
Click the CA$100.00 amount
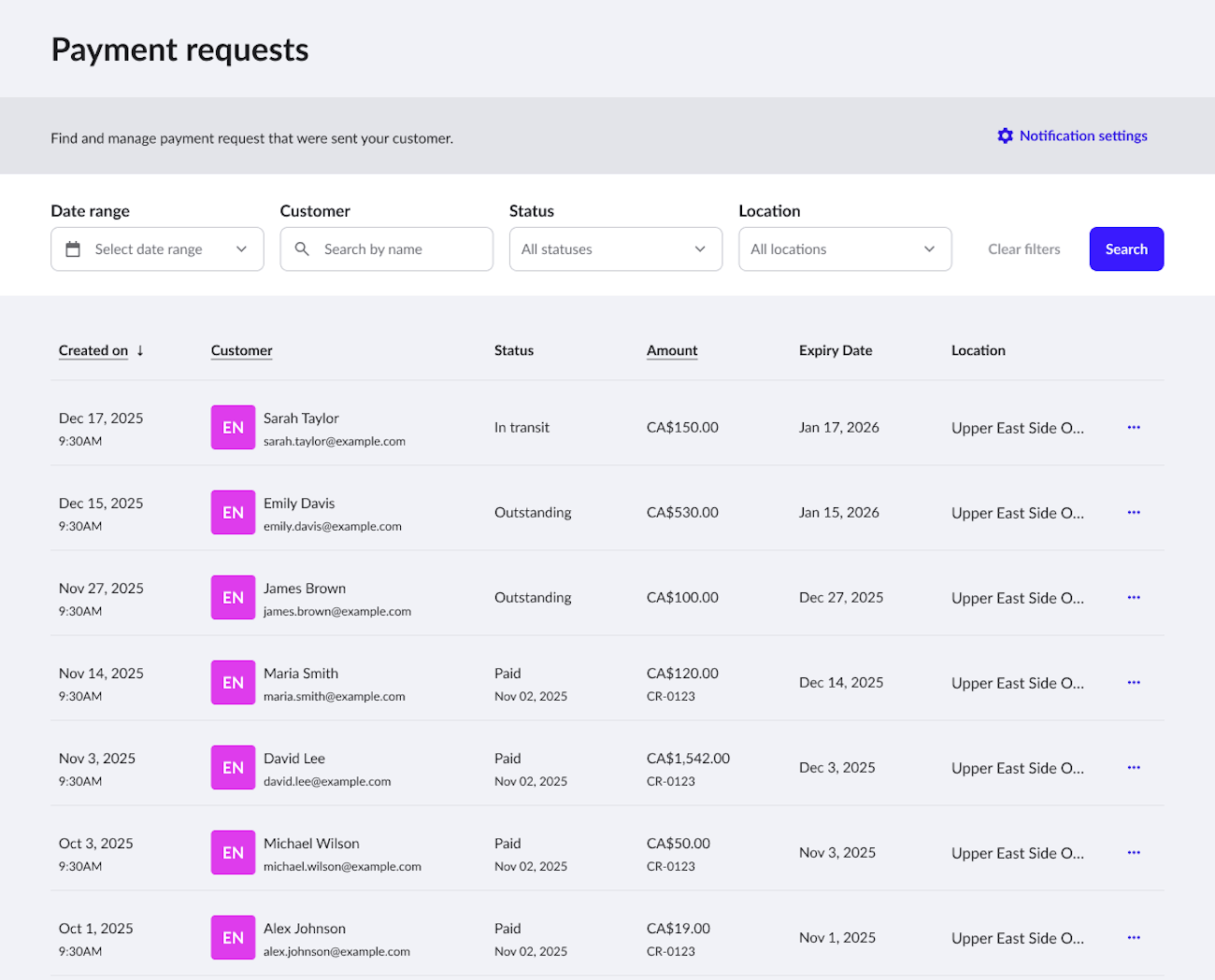click(682, 597)
